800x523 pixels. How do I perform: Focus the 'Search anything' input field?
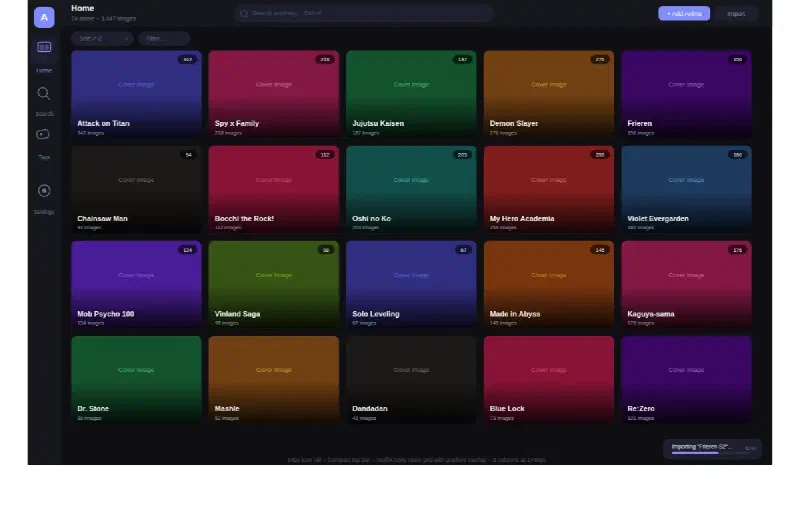tap(364, 13)
